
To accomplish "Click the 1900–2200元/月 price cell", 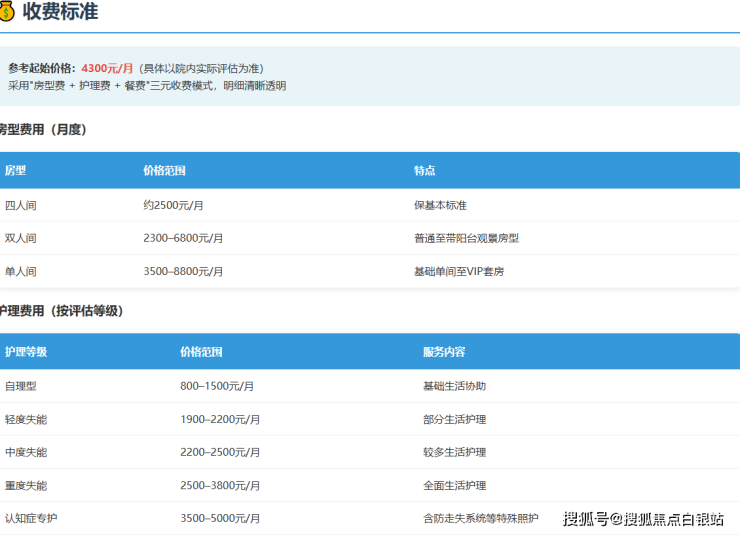I will tap(220, 419).
